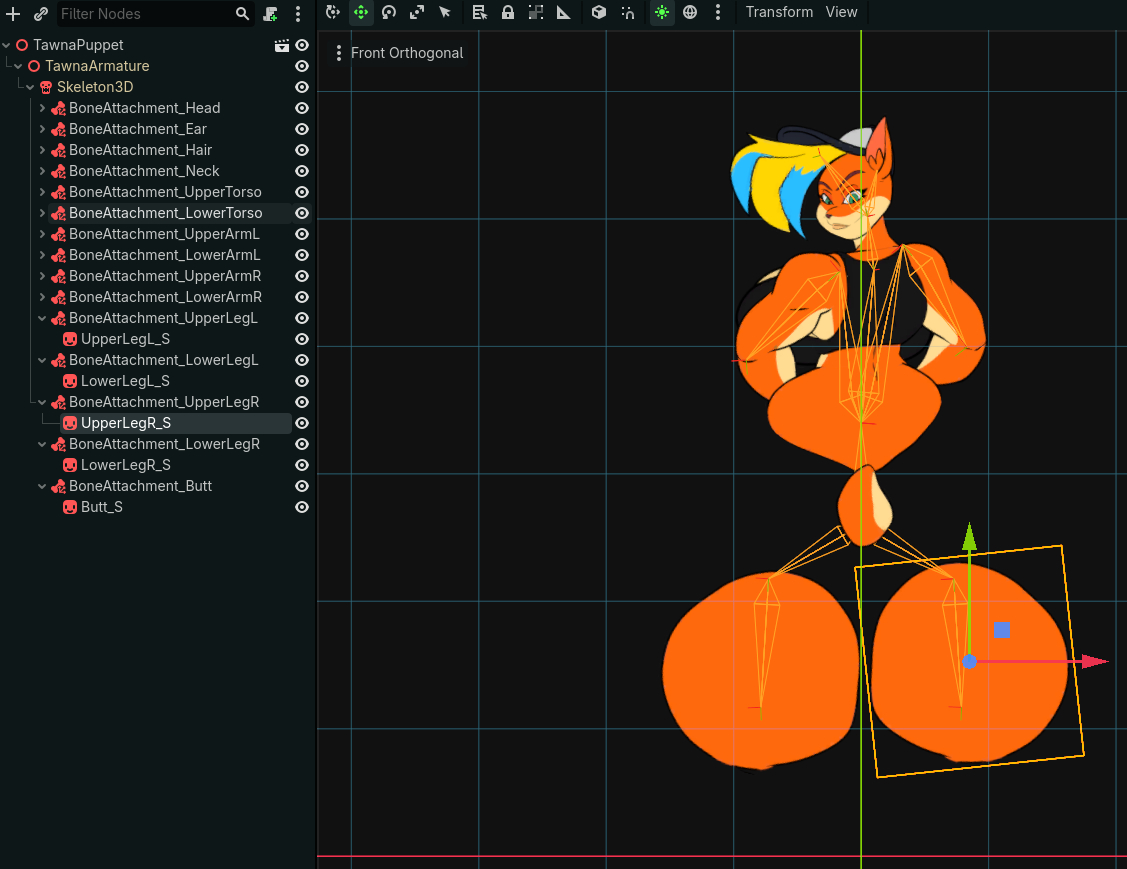Click the Attach Script icon

coord(271,14)
